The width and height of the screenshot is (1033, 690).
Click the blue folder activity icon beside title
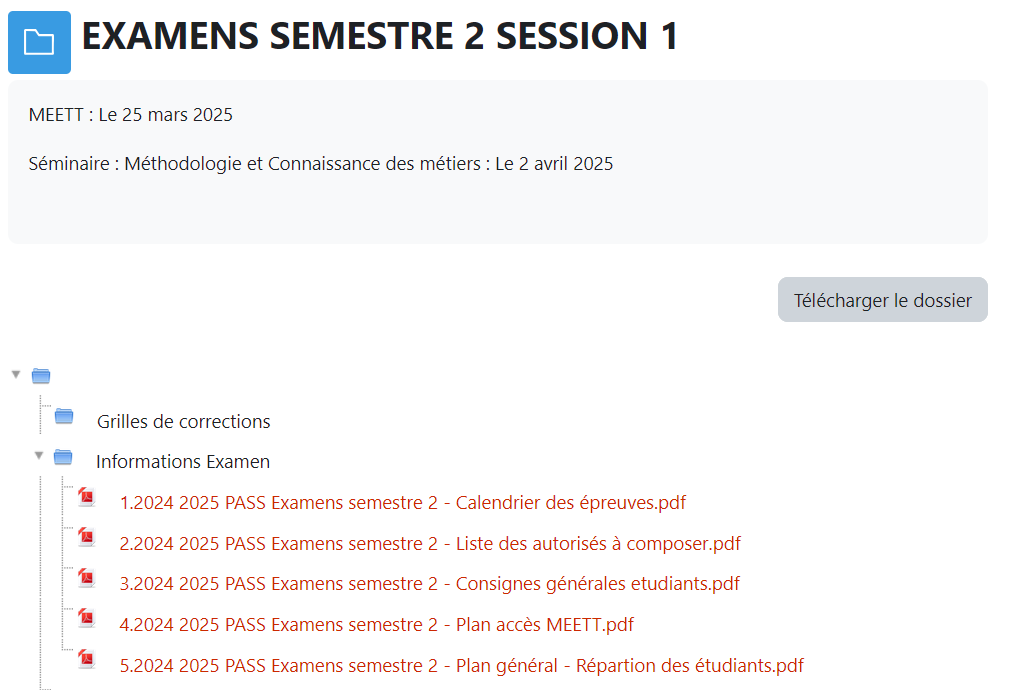[x=39, y=42]
